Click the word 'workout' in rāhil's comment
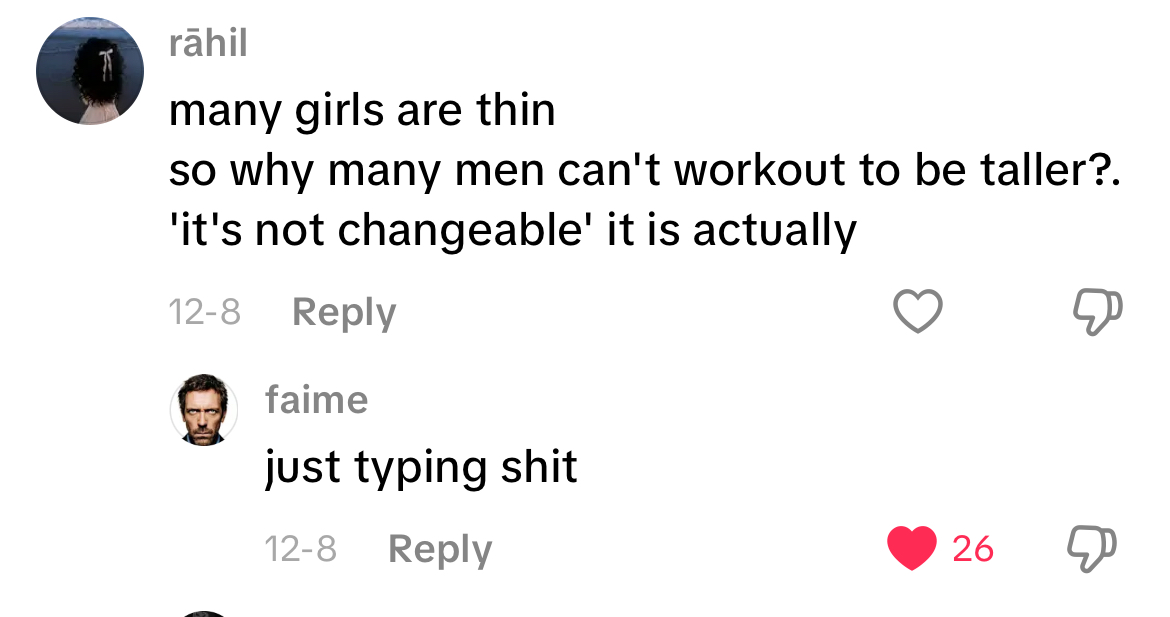 click(761, 169)
